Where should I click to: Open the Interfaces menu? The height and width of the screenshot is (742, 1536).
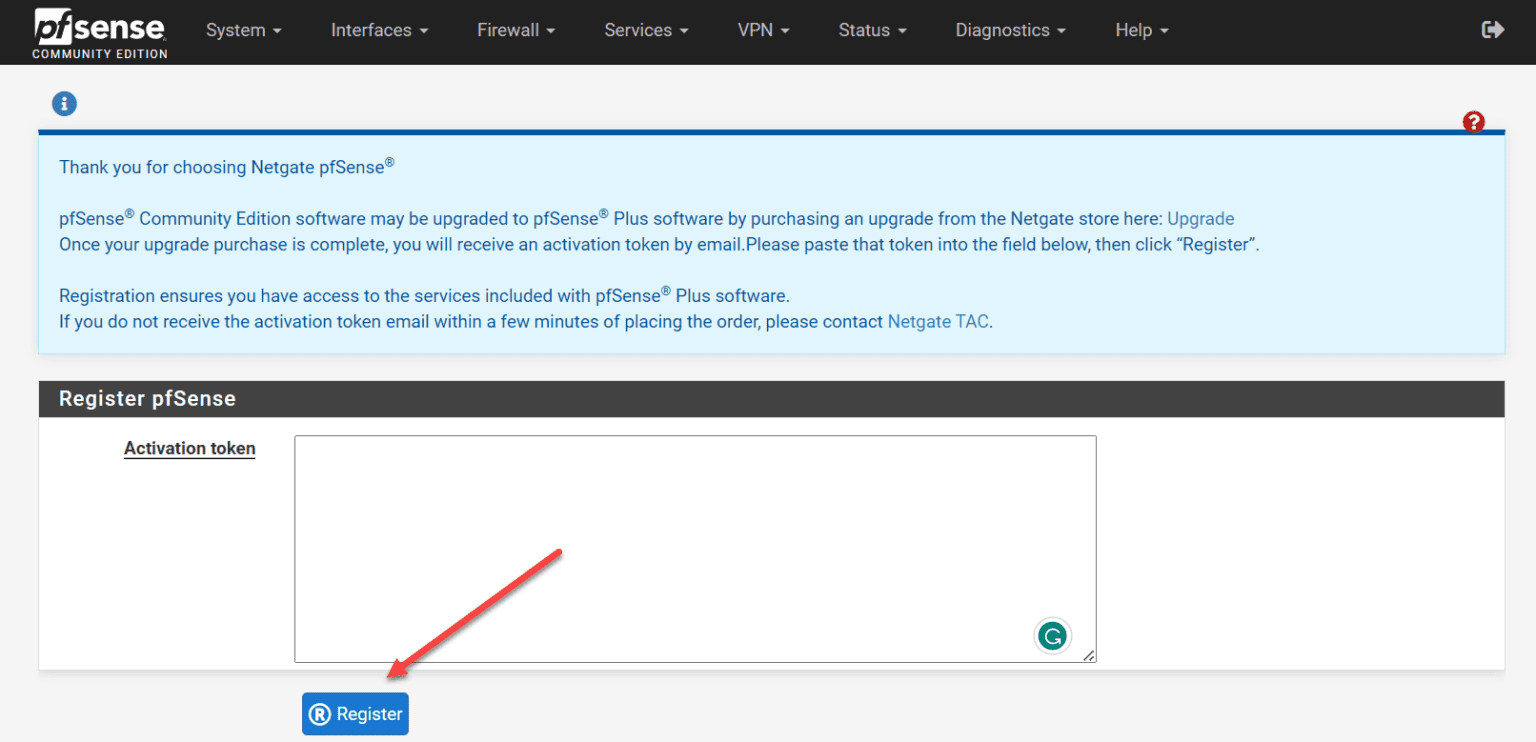click(x=379, y=30)
